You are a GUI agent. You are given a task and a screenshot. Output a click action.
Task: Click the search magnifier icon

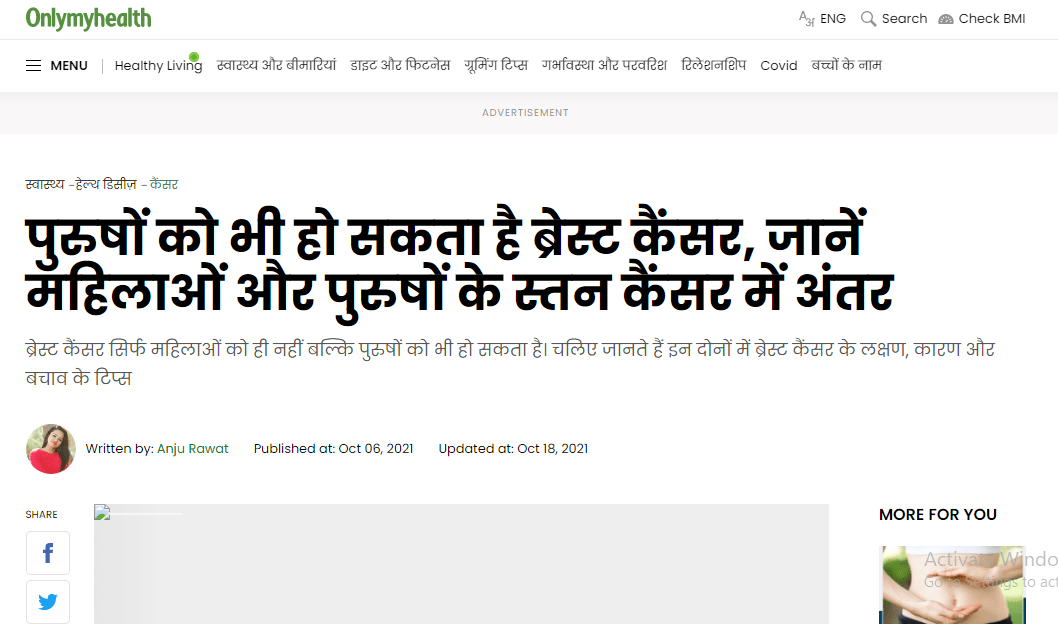pos(868,19)
